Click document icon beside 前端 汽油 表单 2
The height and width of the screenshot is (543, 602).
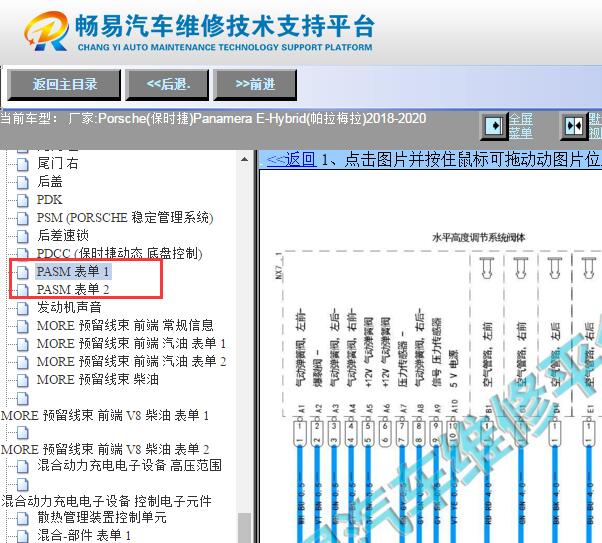click(x=23, y=362)
